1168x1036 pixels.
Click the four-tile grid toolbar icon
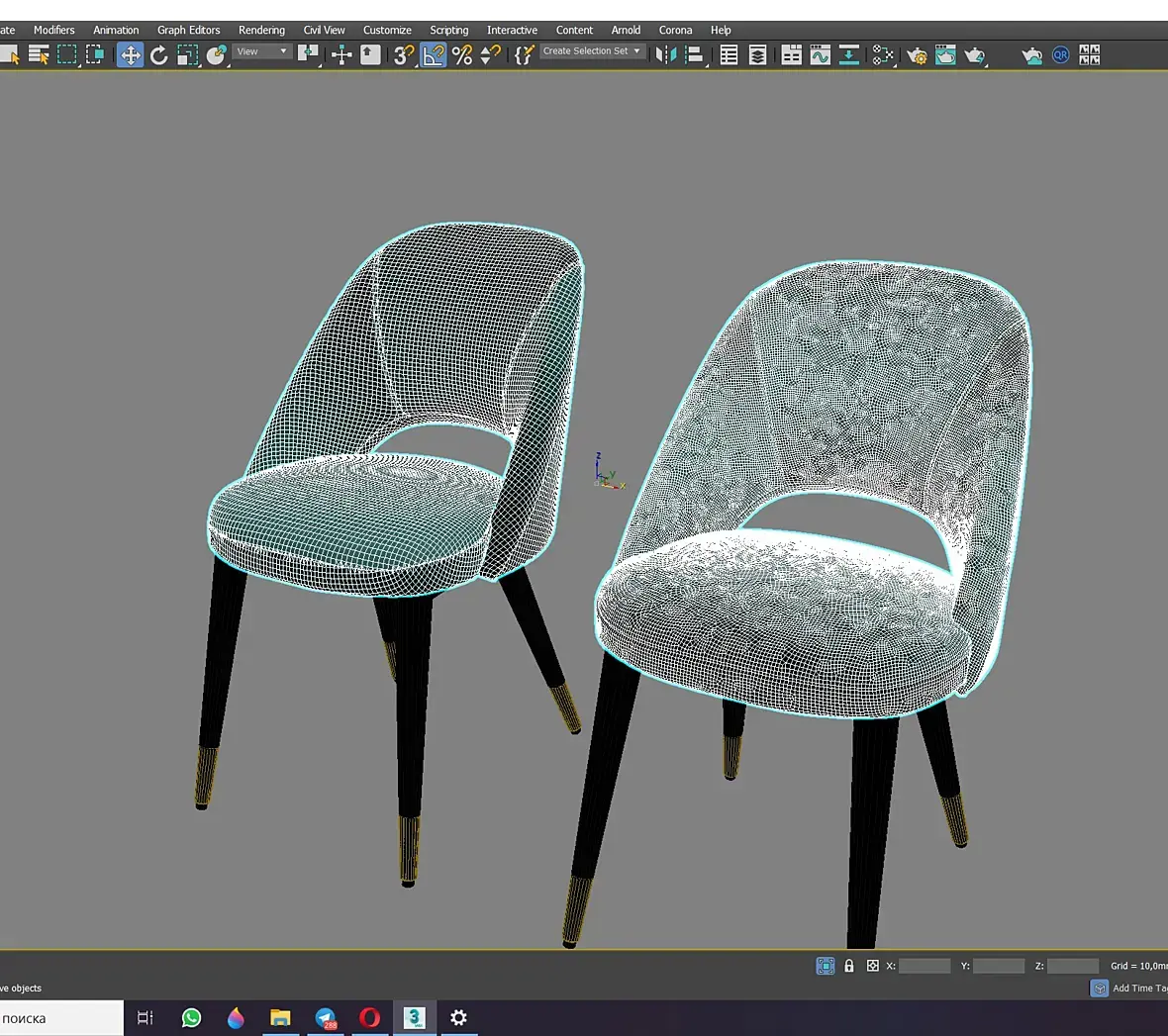pyautogui.click(x=1089, y=55)
